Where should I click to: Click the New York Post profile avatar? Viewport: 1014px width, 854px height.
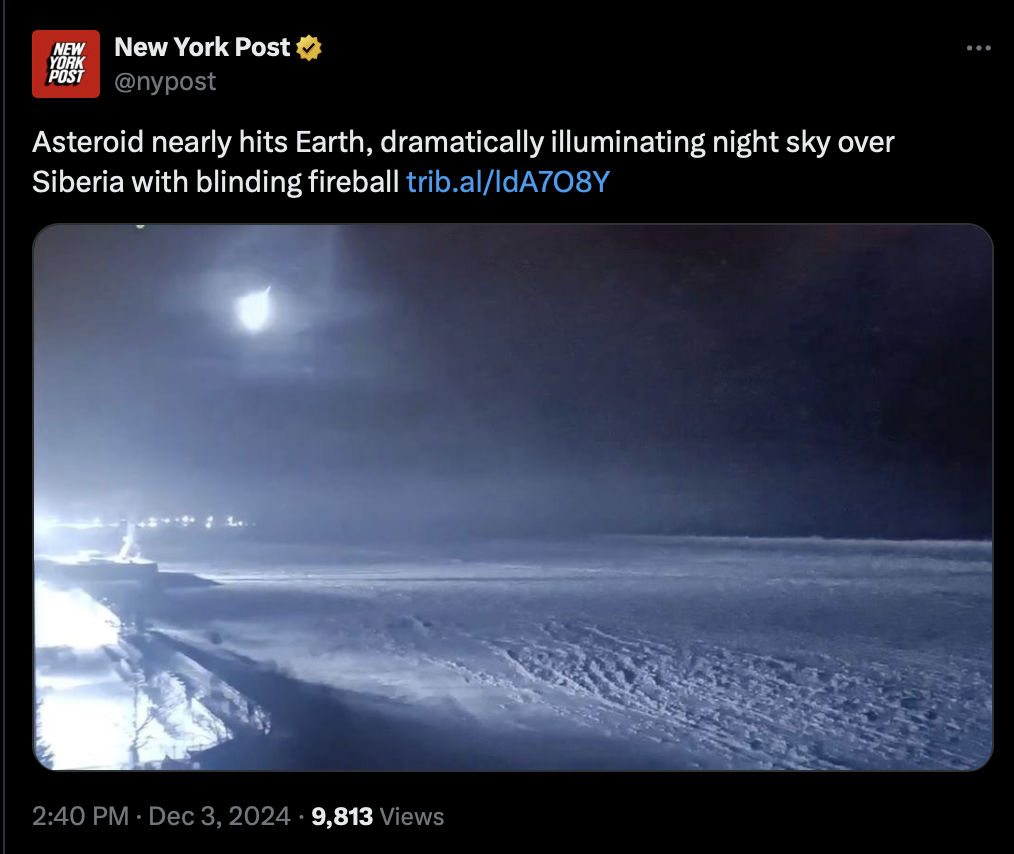coord(66,64)
